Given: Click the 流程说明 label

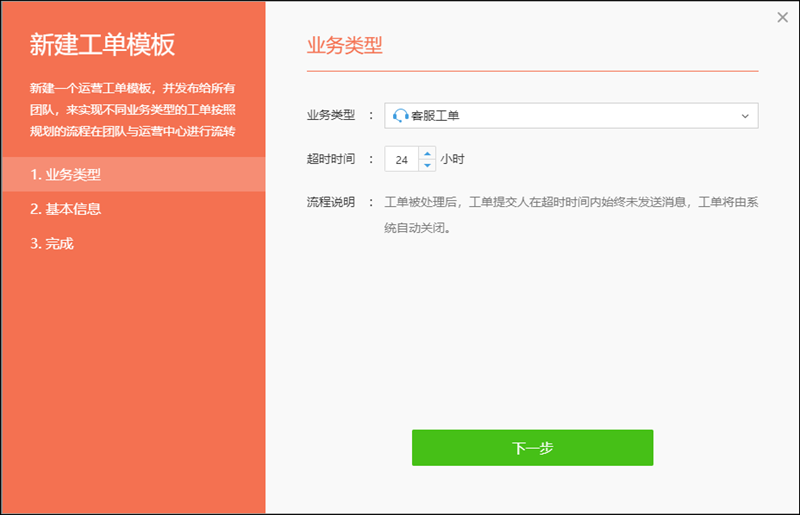Looking at the screenshot, I should pyautogui.click(x=330, y=202).
